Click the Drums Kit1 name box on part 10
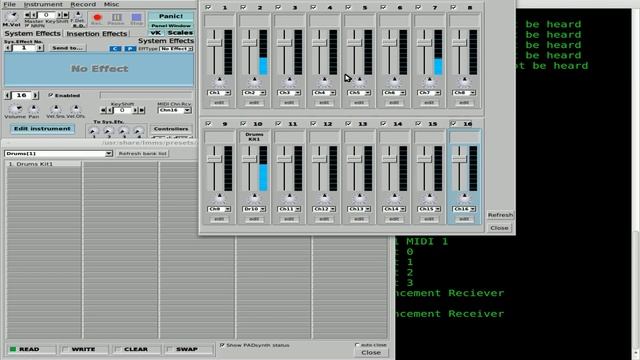640x360 pixels. (254, 137)
